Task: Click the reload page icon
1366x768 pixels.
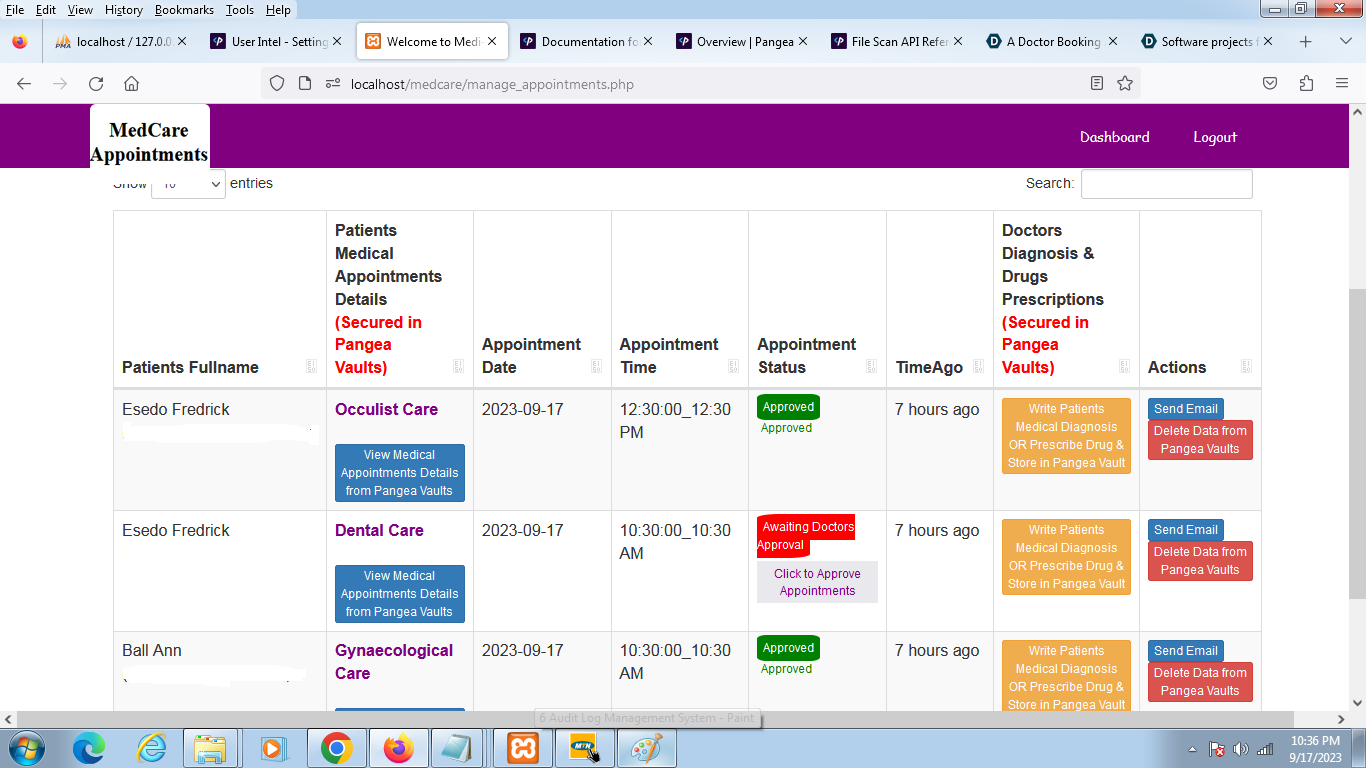Action: [96, 83]
